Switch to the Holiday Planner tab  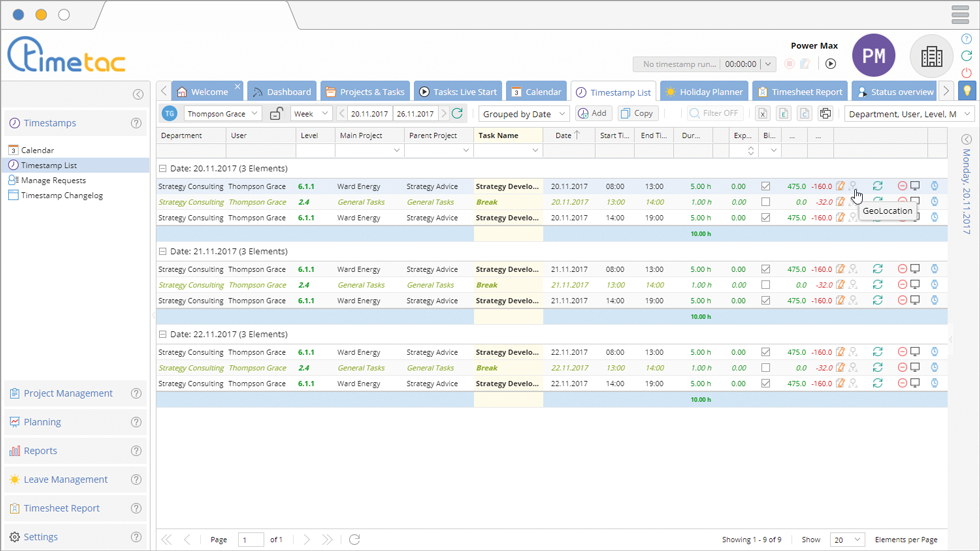(x=703, y=92)
